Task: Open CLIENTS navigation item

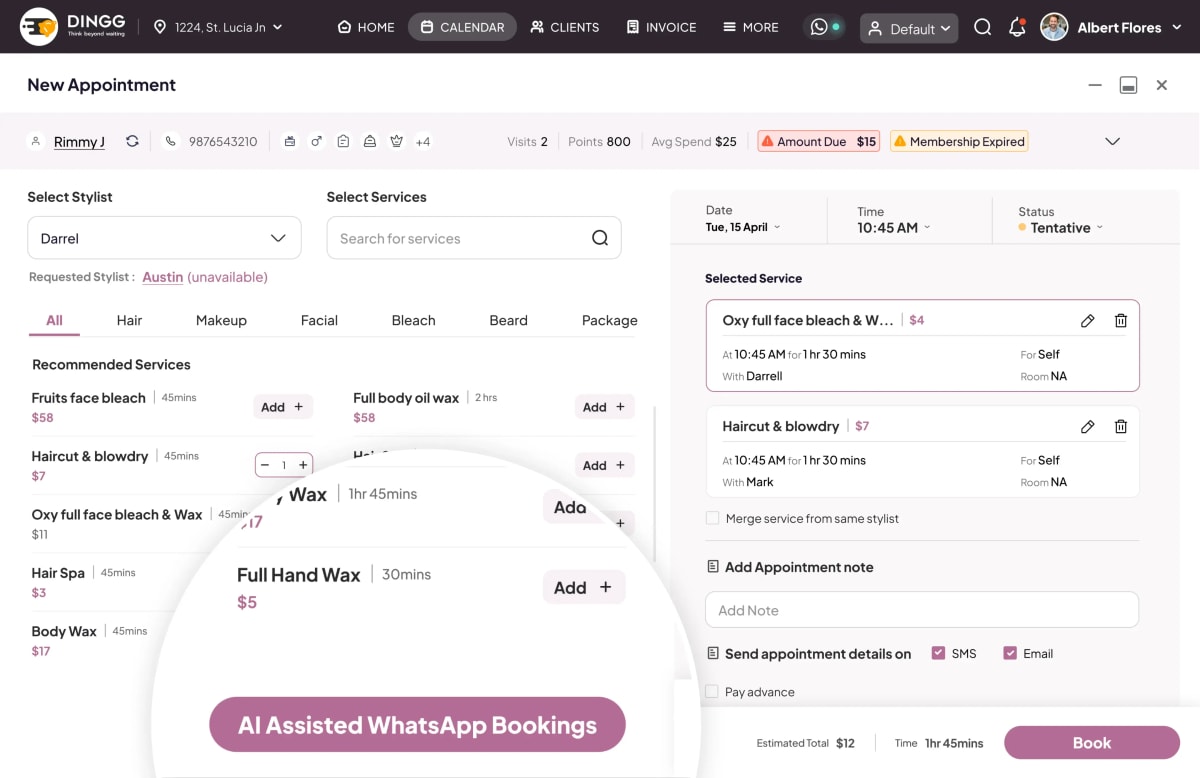Action: (565, 27)
